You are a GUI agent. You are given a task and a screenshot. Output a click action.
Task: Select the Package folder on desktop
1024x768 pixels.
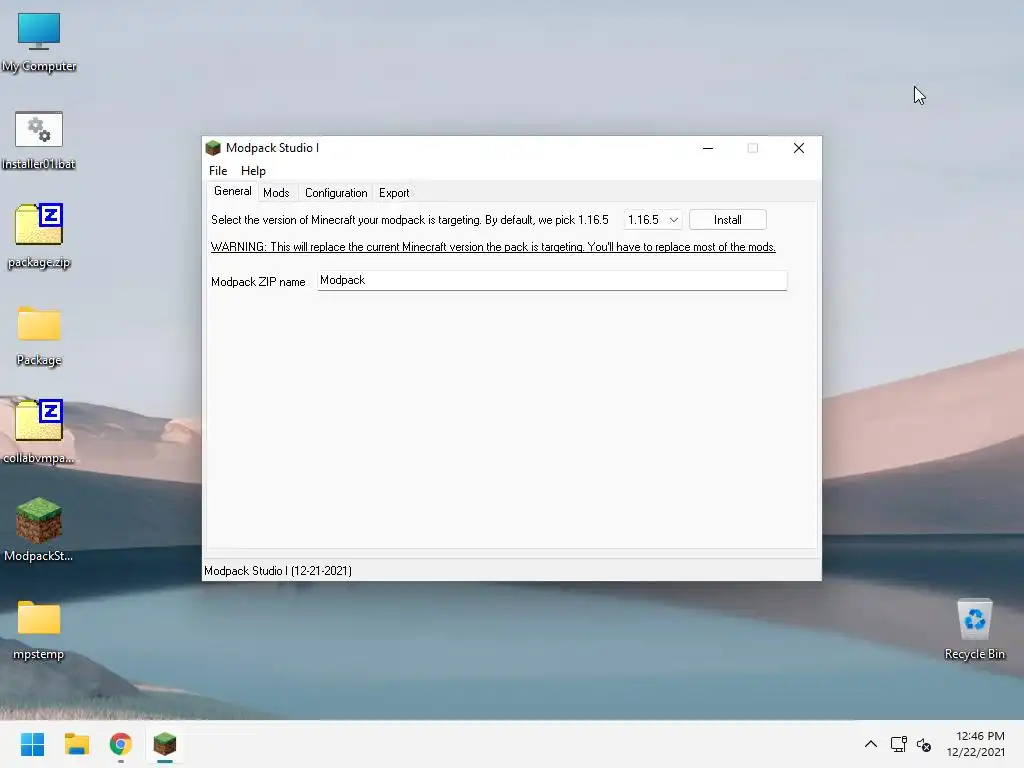click(x=39, y=336)
